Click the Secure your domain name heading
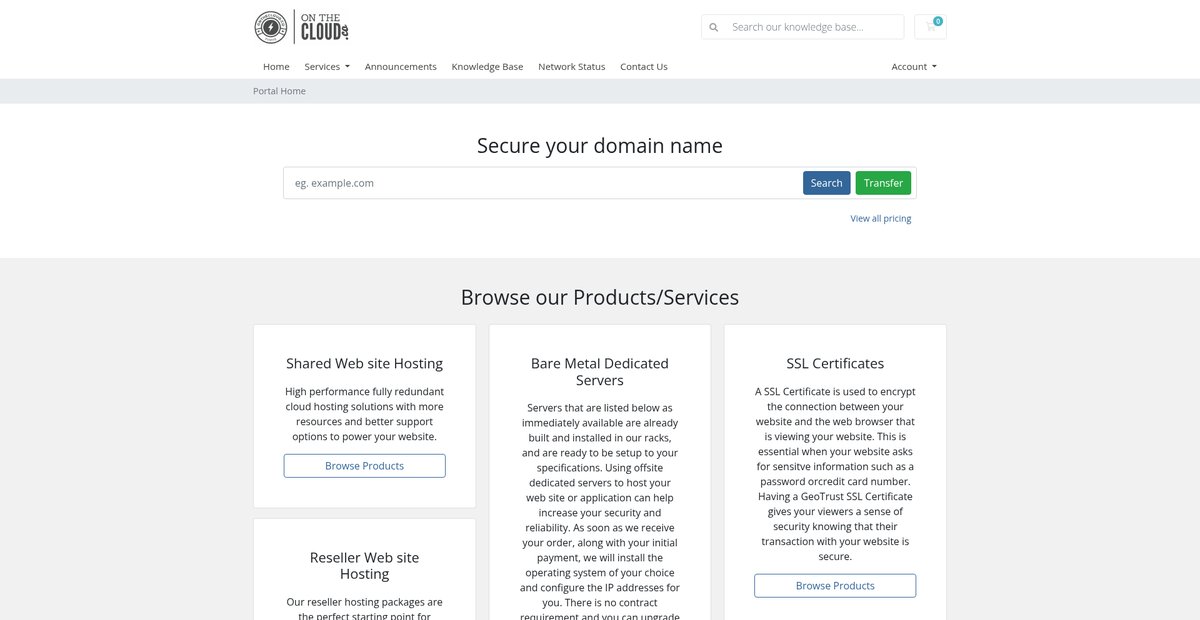 point(600,146)
